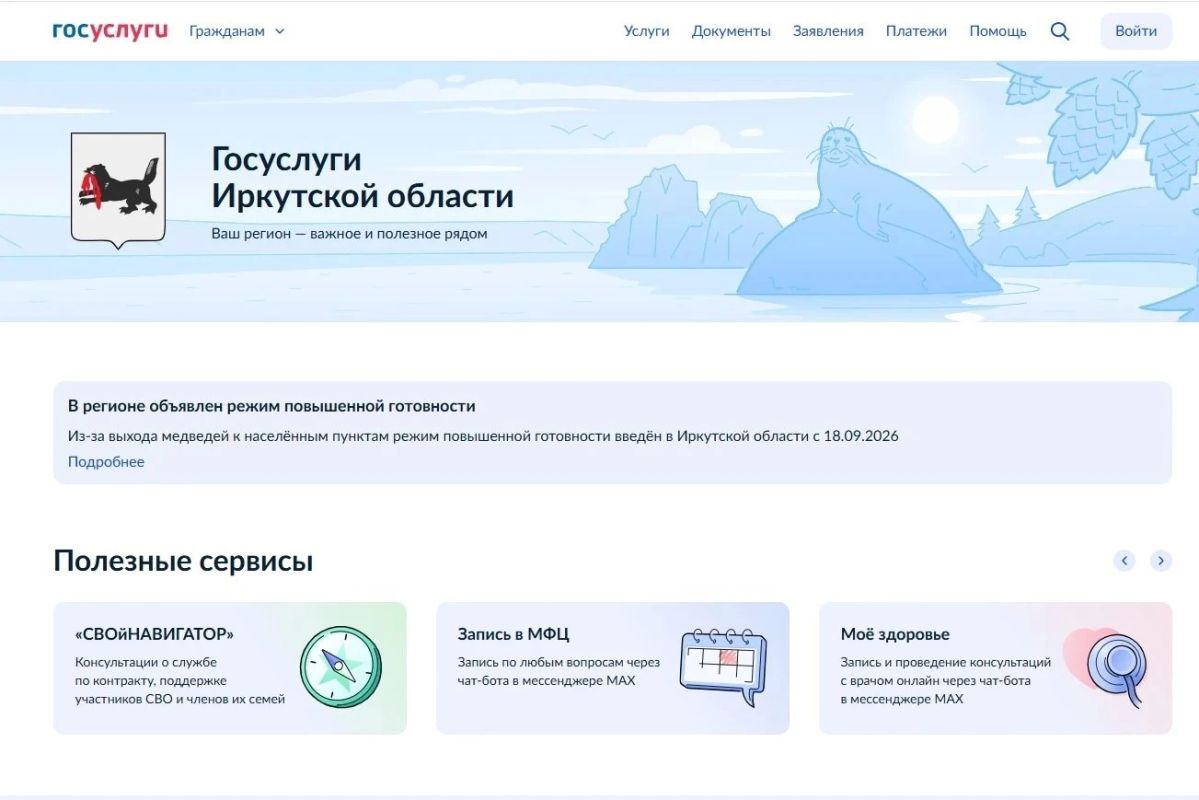Screen dimensions: 1199x800
Task: Click the Госуслуги logo
Action: (x=109, y=31)
